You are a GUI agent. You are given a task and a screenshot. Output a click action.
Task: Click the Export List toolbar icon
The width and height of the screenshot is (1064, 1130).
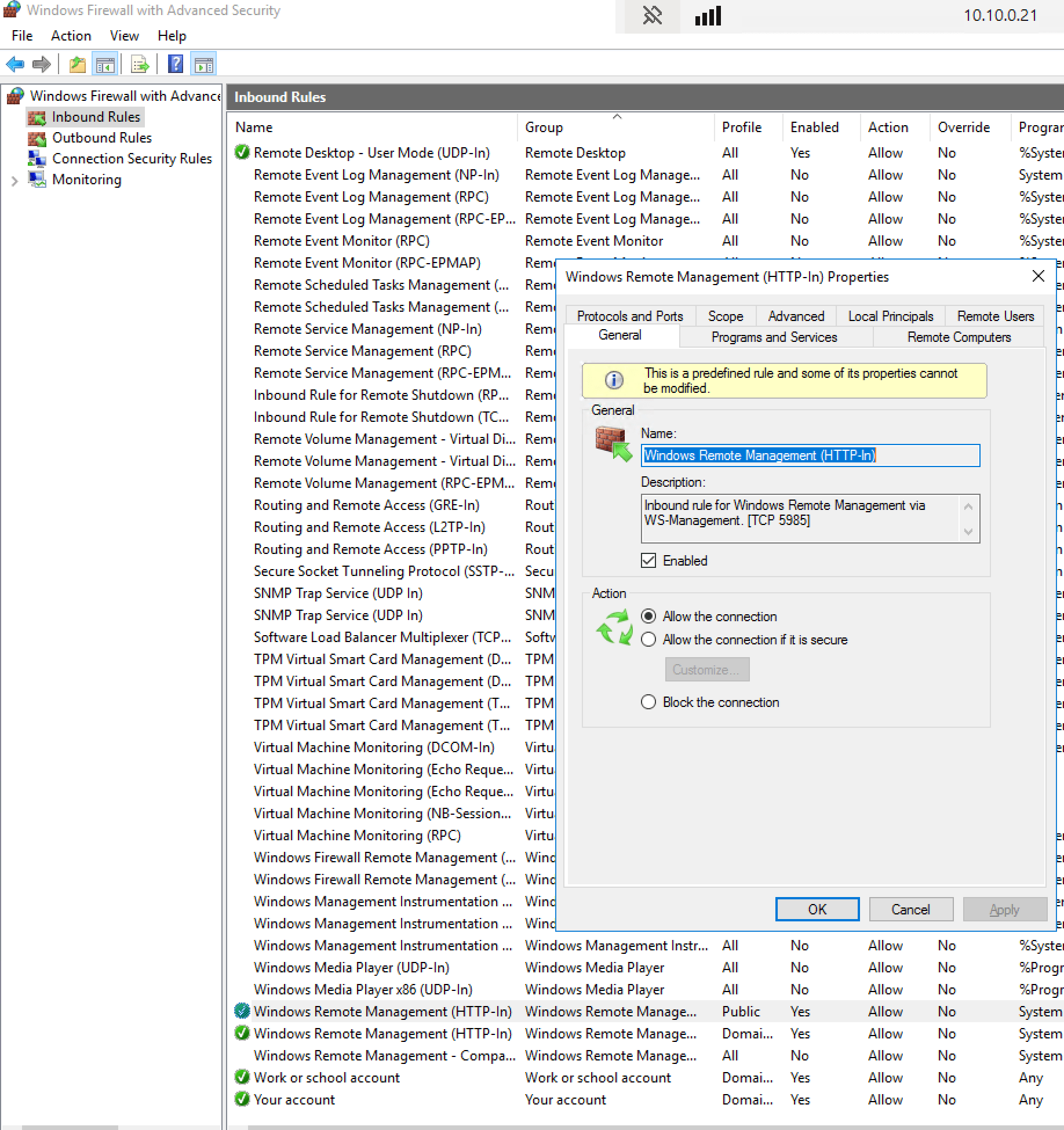click(140, 64)
